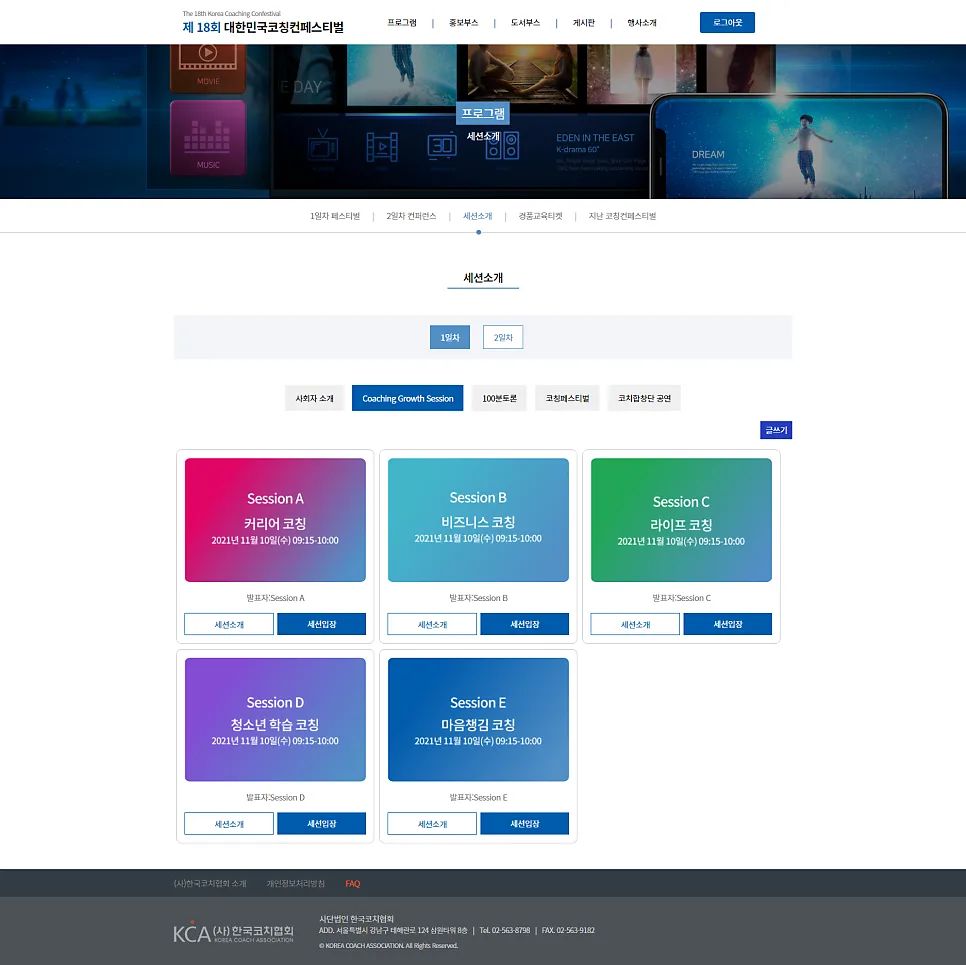This screenshot has height=965, width=966.
Task: Open the Session C 라이프 코칭 thumbnail
Action: point(681,519)
